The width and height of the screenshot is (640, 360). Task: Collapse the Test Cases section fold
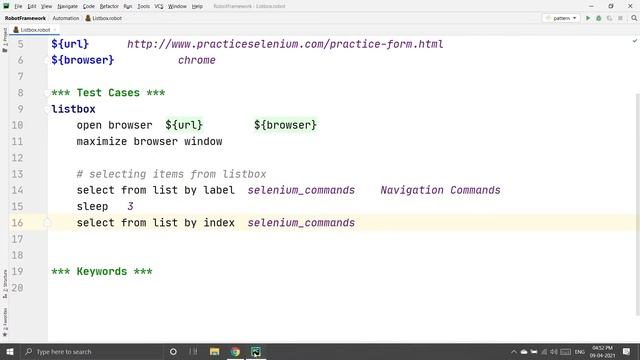click(x=47, y=93)
